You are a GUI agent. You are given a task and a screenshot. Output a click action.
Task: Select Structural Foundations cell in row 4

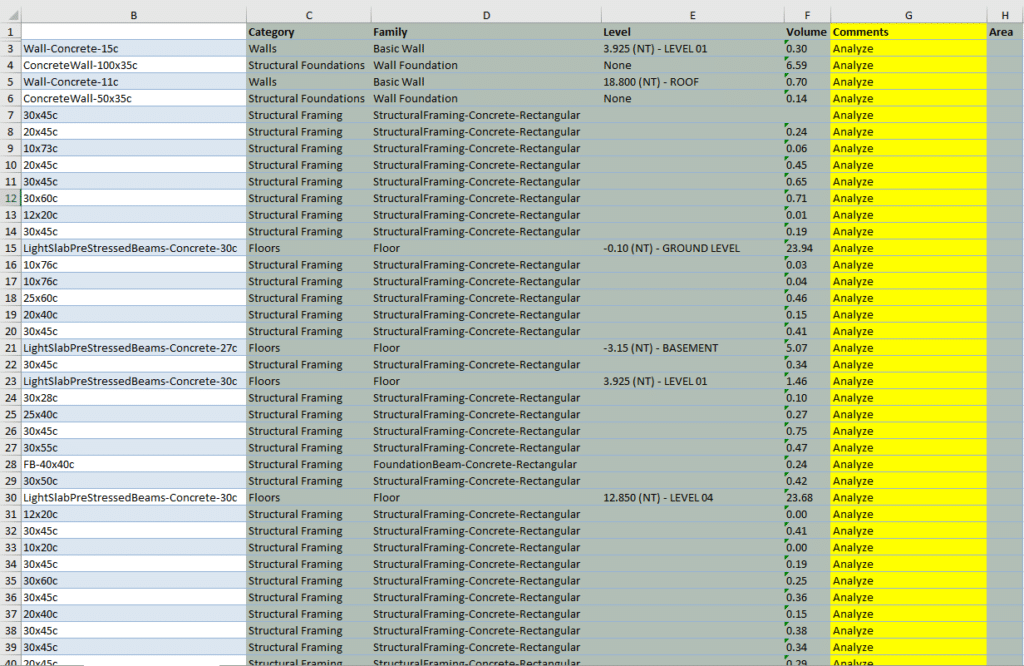(x=308, y=65)
